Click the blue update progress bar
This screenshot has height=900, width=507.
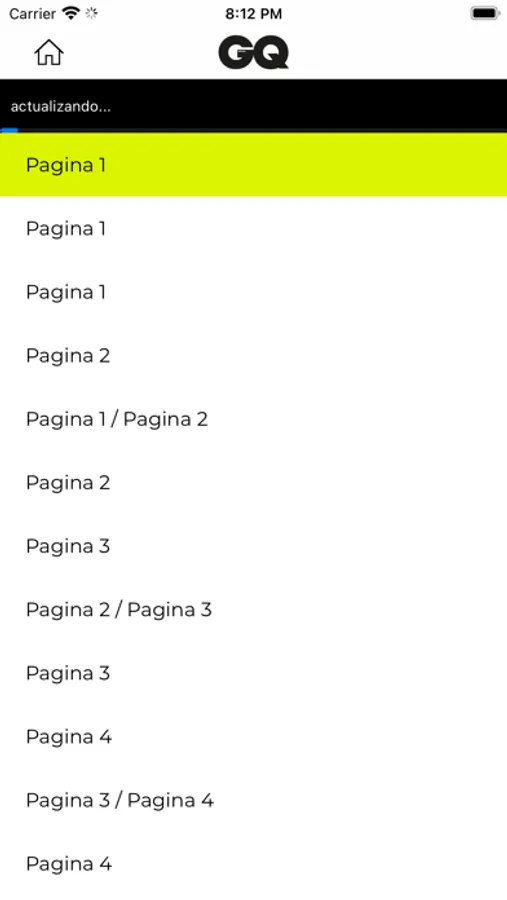coord(9,131)
